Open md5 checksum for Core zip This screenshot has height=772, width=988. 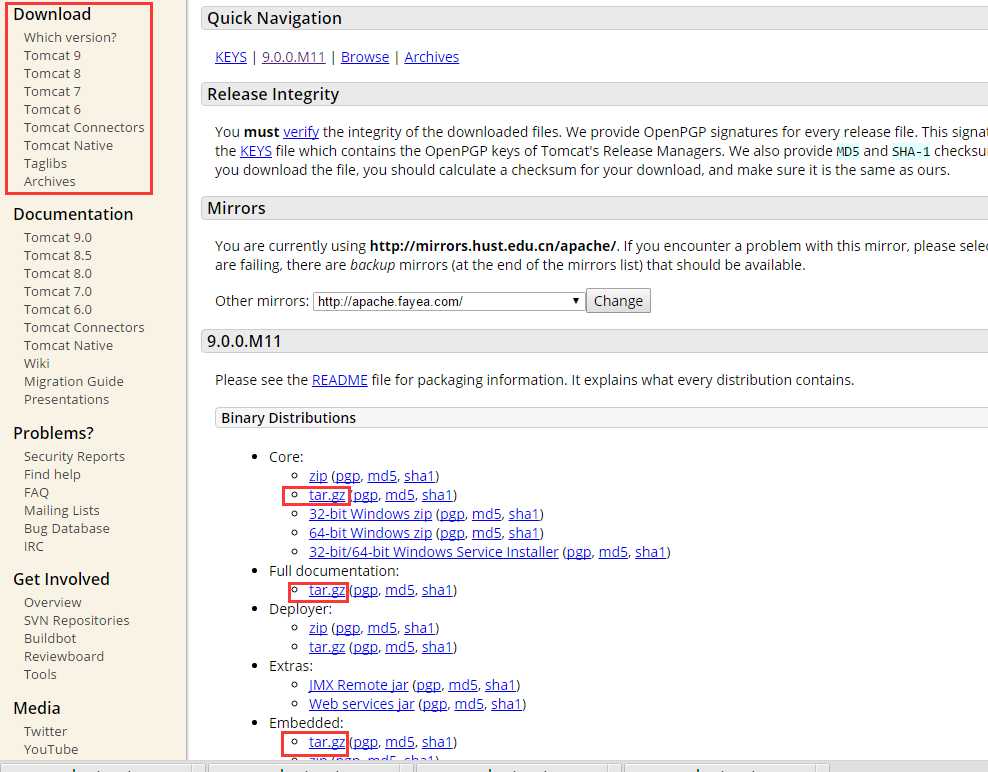[x=382, y=476]
